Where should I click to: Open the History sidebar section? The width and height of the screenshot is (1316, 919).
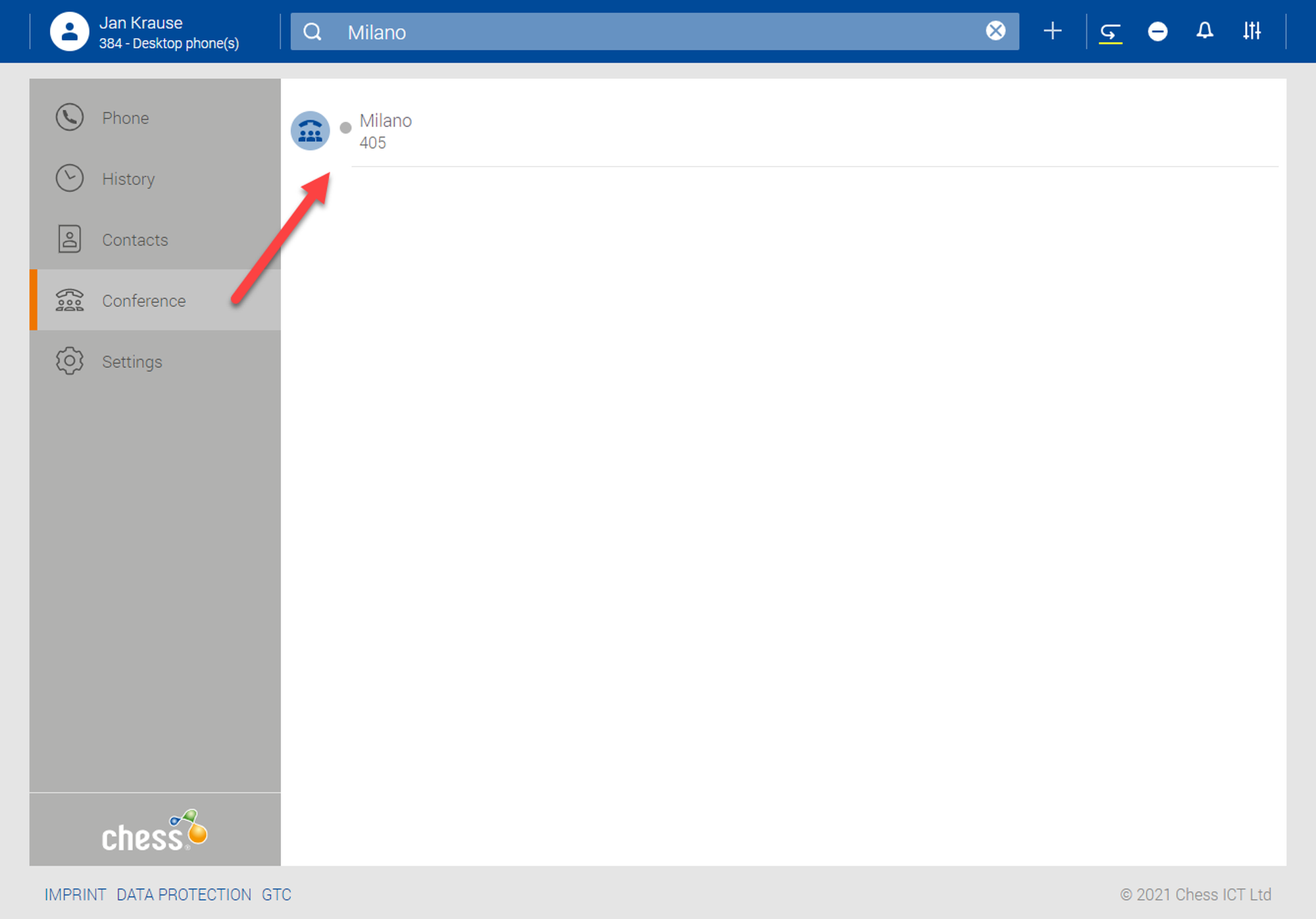point(128,179)
